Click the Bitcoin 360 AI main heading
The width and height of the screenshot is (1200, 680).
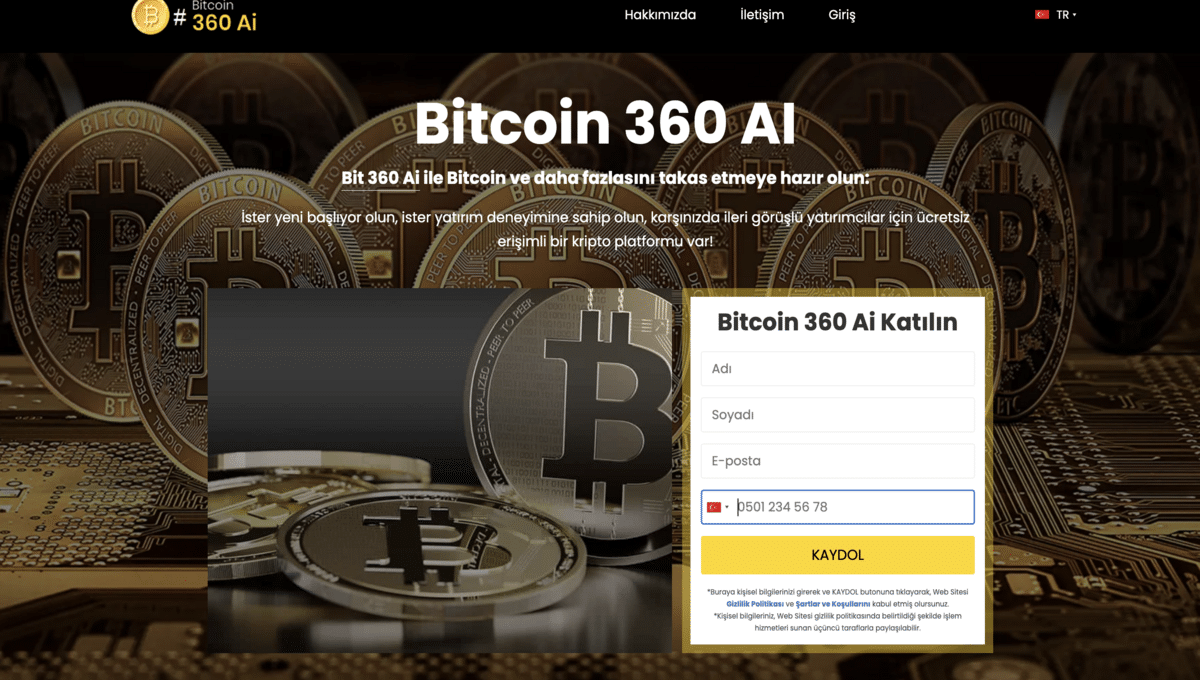click(x=605, y=124)
